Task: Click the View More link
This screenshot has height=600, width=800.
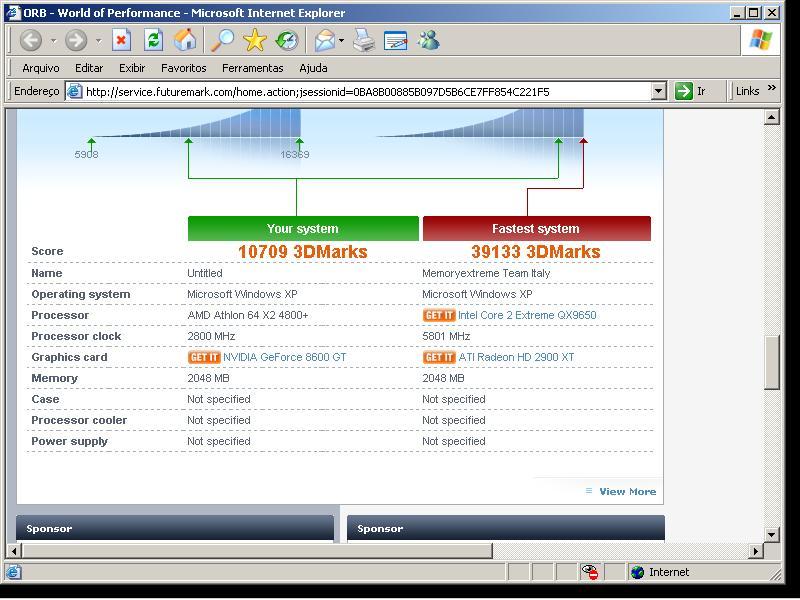Action: pyautogui.click(x=628, y=492)
